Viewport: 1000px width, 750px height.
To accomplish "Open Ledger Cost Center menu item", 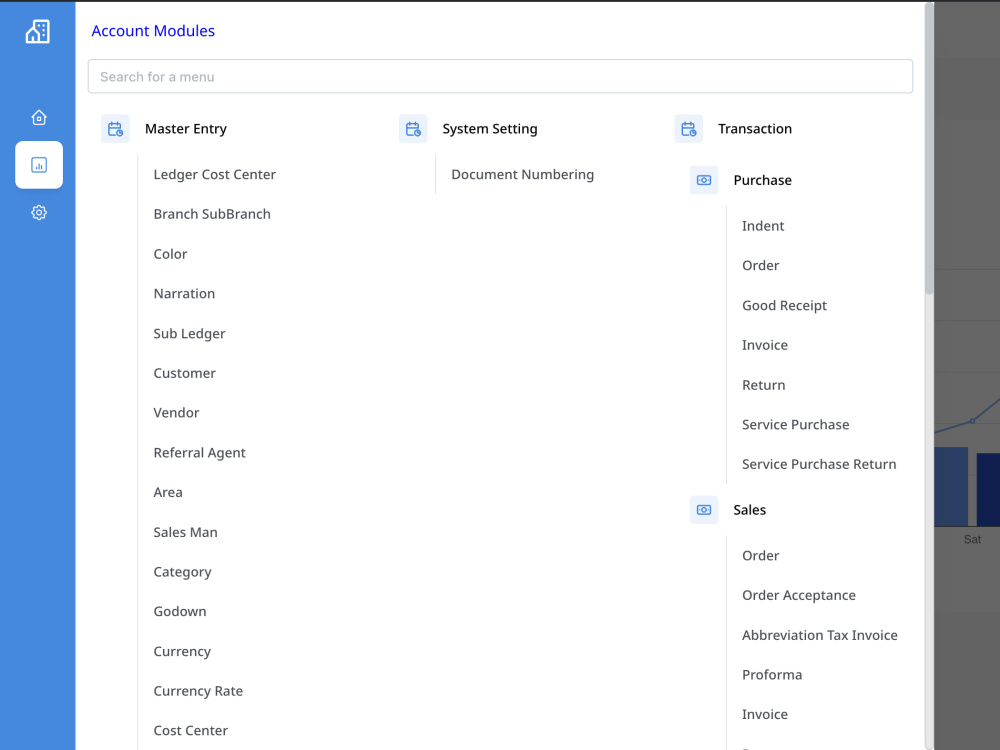I will click(214, 174).
